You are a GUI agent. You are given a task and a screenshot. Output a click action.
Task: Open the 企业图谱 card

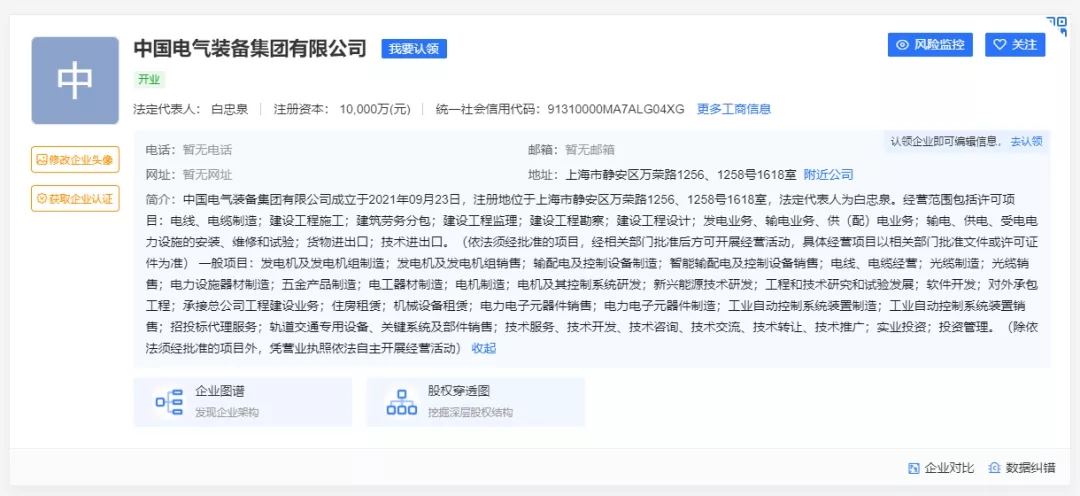coord(242,402)
